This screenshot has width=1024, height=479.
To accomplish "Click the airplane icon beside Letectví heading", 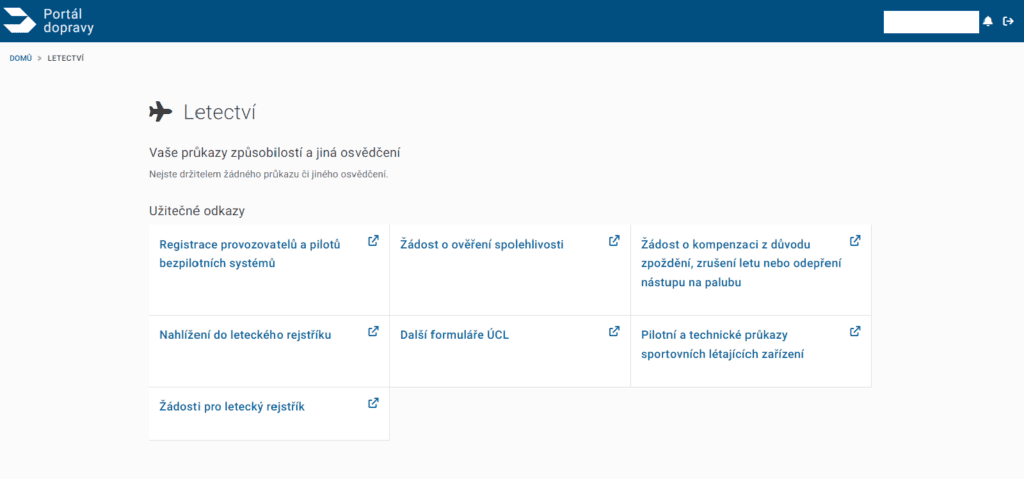I will (x=161, y=112).
